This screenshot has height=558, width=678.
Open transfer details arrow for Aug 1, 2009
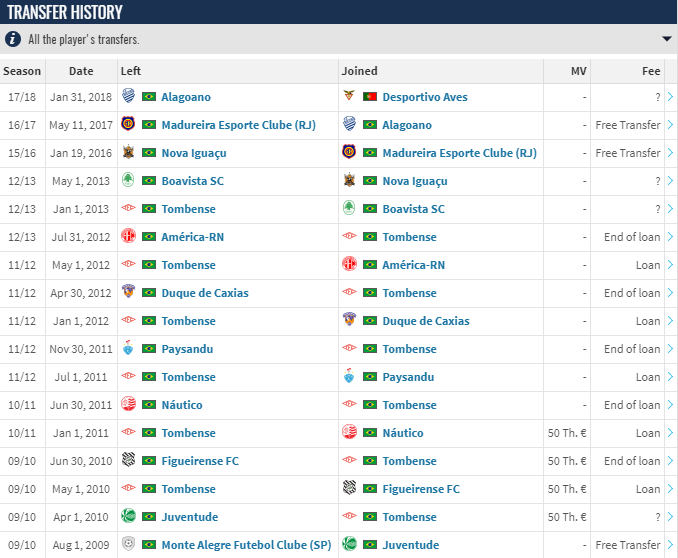pos(670,545)
